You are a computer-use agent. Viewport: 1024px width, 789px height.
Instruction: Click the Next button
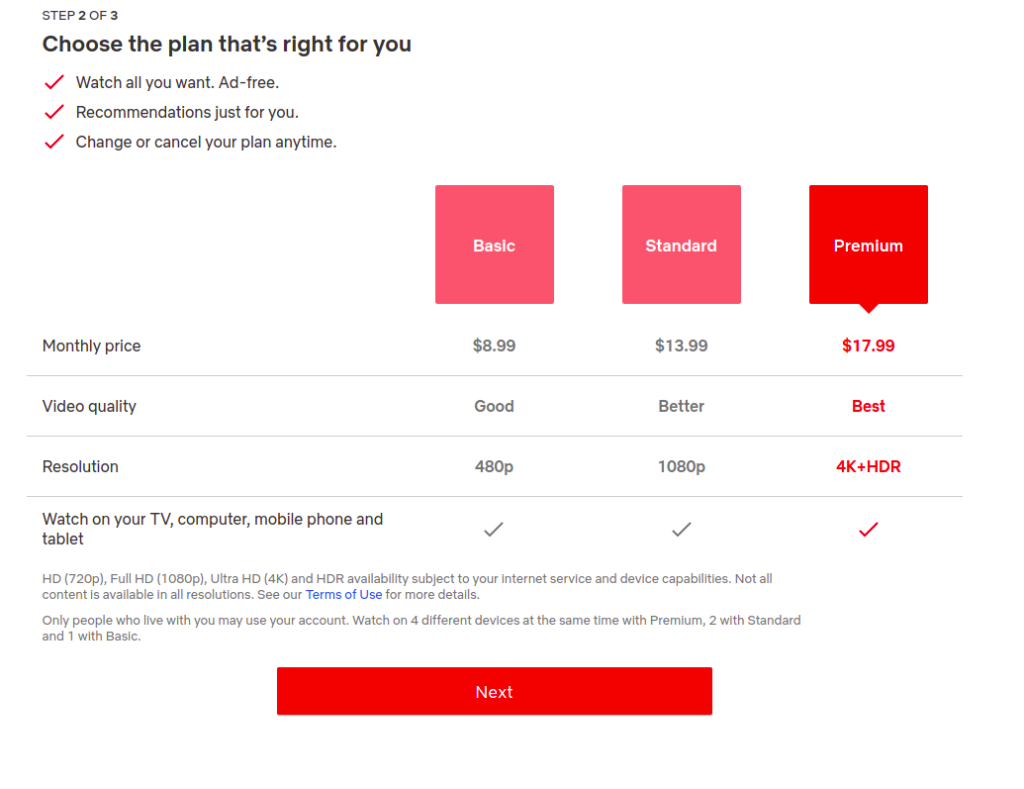[x=494, y=691]
